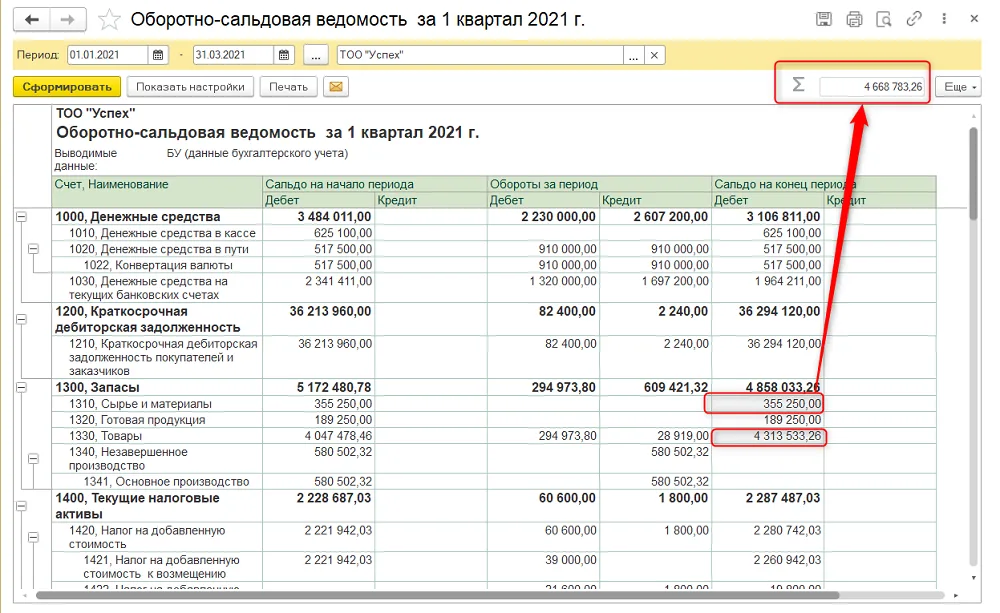Click cell 28 919,00 credit turnover
The image size is (1000, 613).
tap(655, 436)
